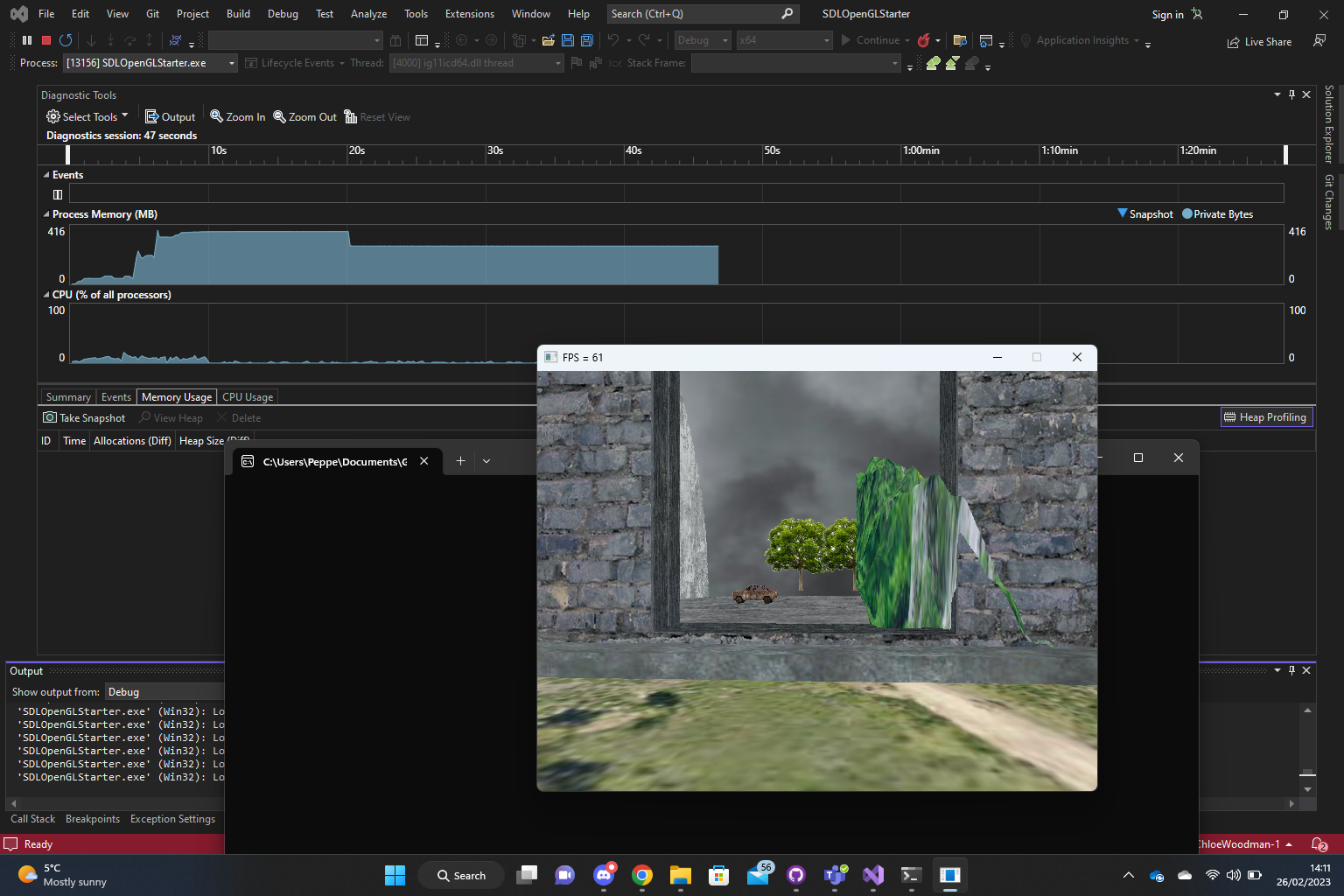Click Take Snapshot in Memory Usage
Image resolution: width=1344 pixels, height=896 pixels.
click(x=85, y=418)
